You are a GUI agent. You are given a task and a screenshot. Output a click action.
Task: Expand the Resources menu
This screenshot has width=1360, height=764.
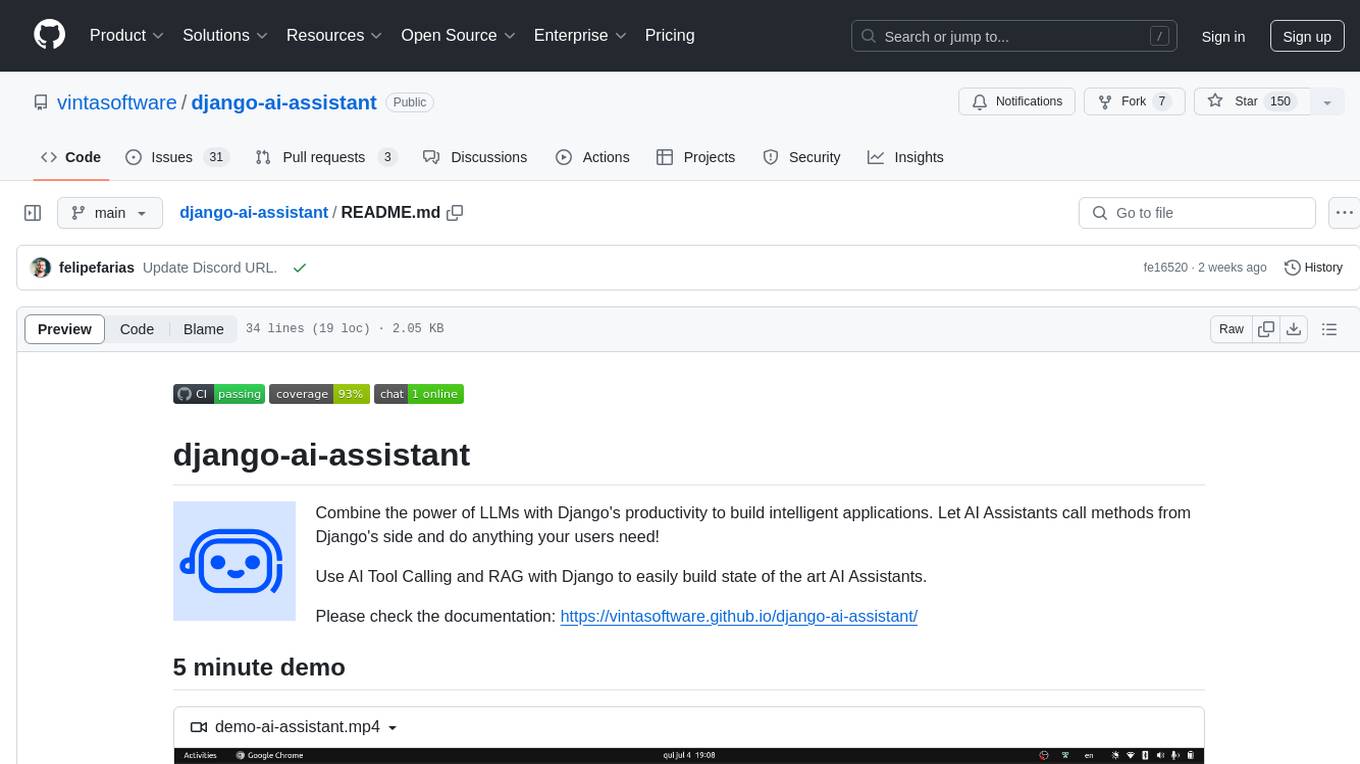(334, 35)
